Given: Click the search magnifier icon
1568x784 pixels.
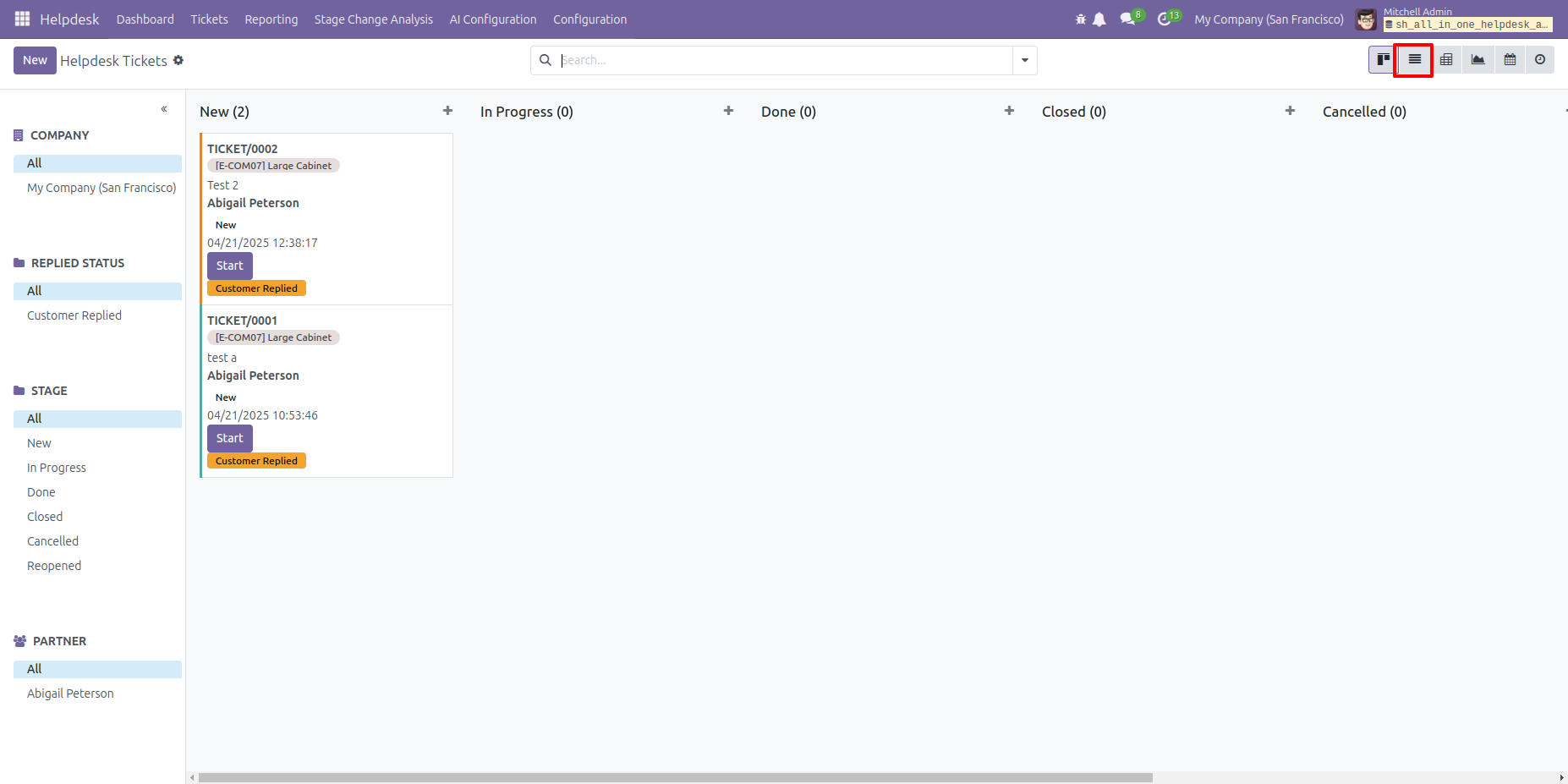Looking at the screenshot, I should click(546, 60).
